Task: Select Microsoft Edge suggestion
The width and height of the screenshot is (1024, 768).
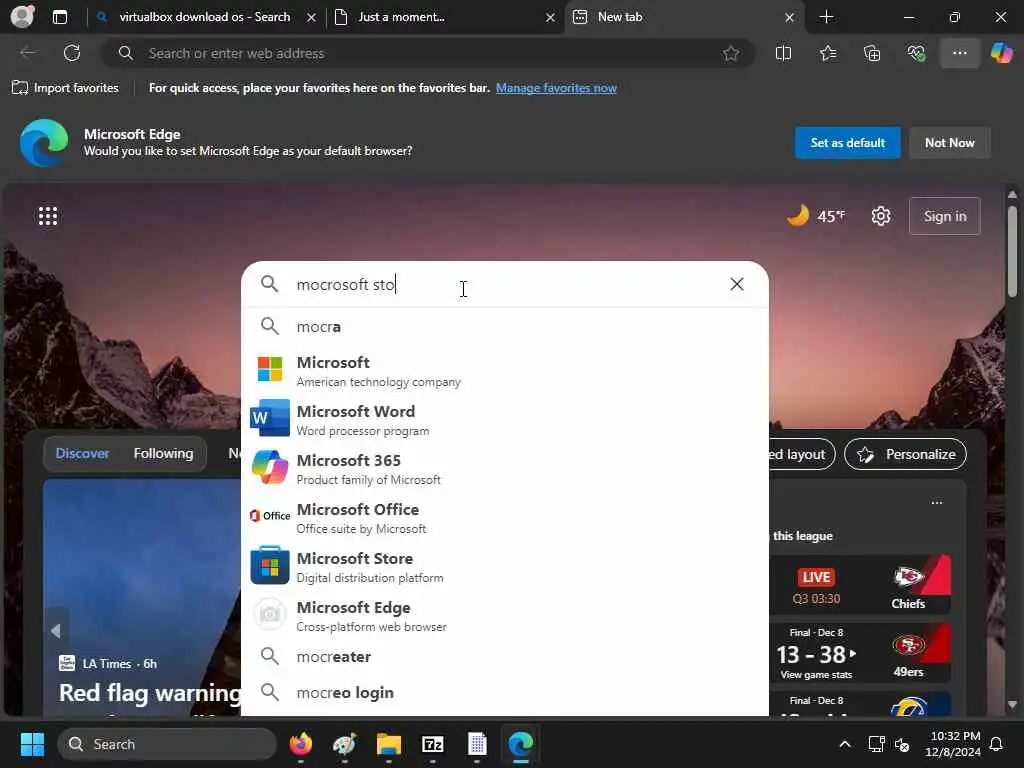Action: pos(505,615)
